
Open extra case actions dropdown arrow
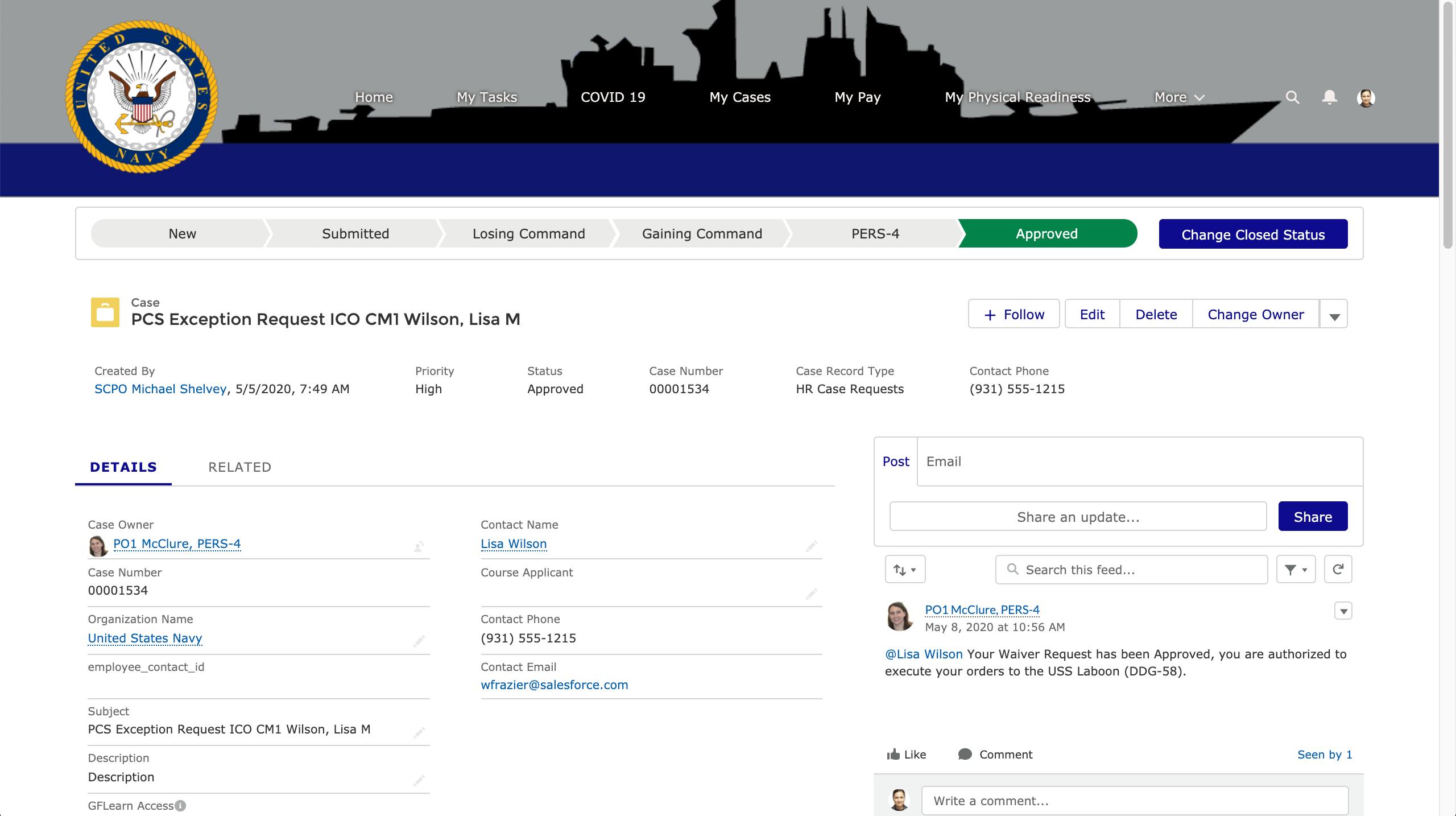click(x=1333, y=314)
